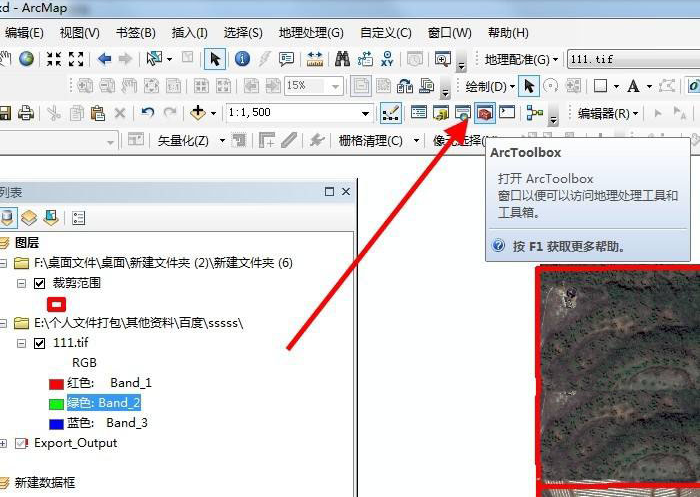The image size is (700, 497).
Task: Activate the Select Features tool
Action: (x=154, y=58)
